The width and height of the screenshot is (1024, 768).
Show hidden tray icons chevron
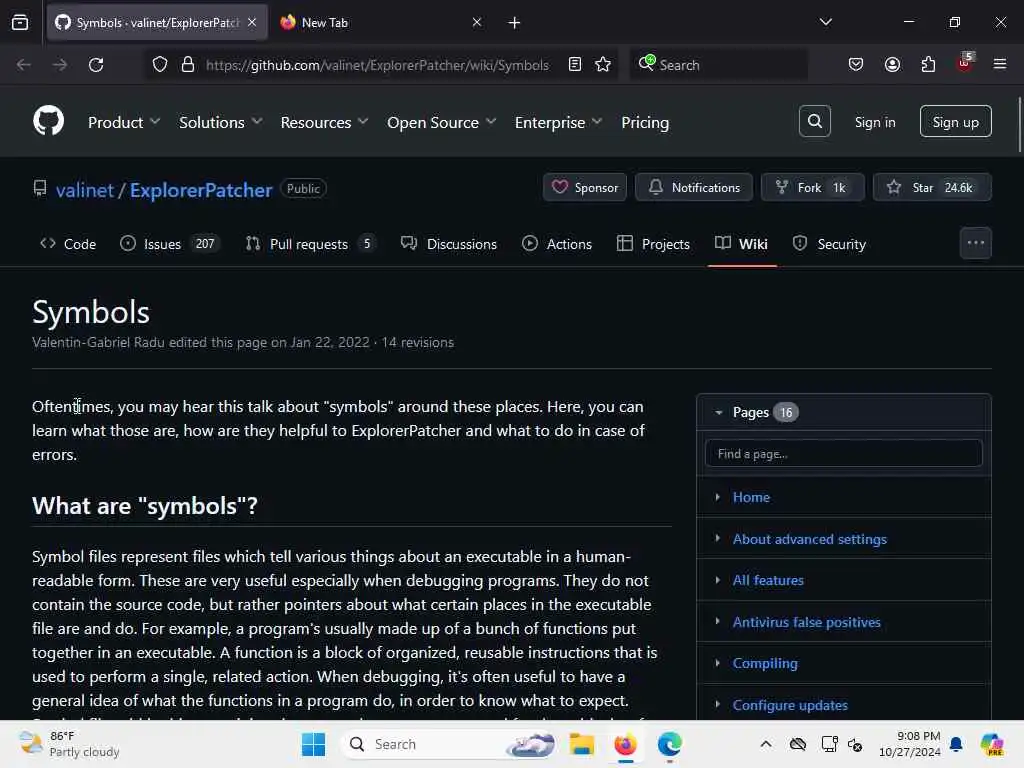(x=766, y=744)
